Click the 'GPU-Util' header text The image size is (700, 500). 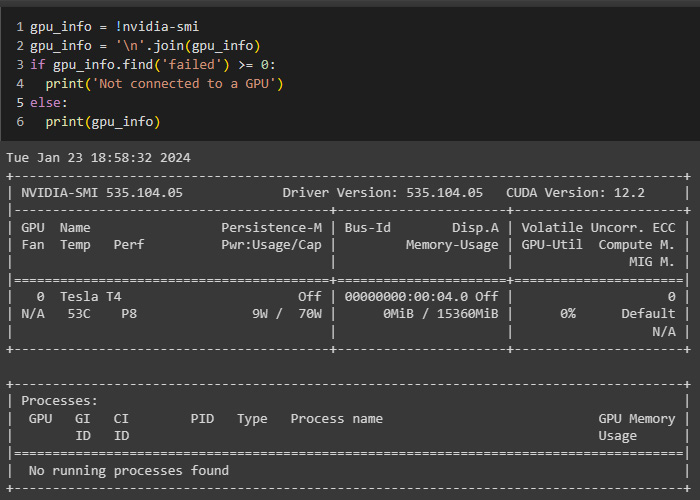[552, 245]
